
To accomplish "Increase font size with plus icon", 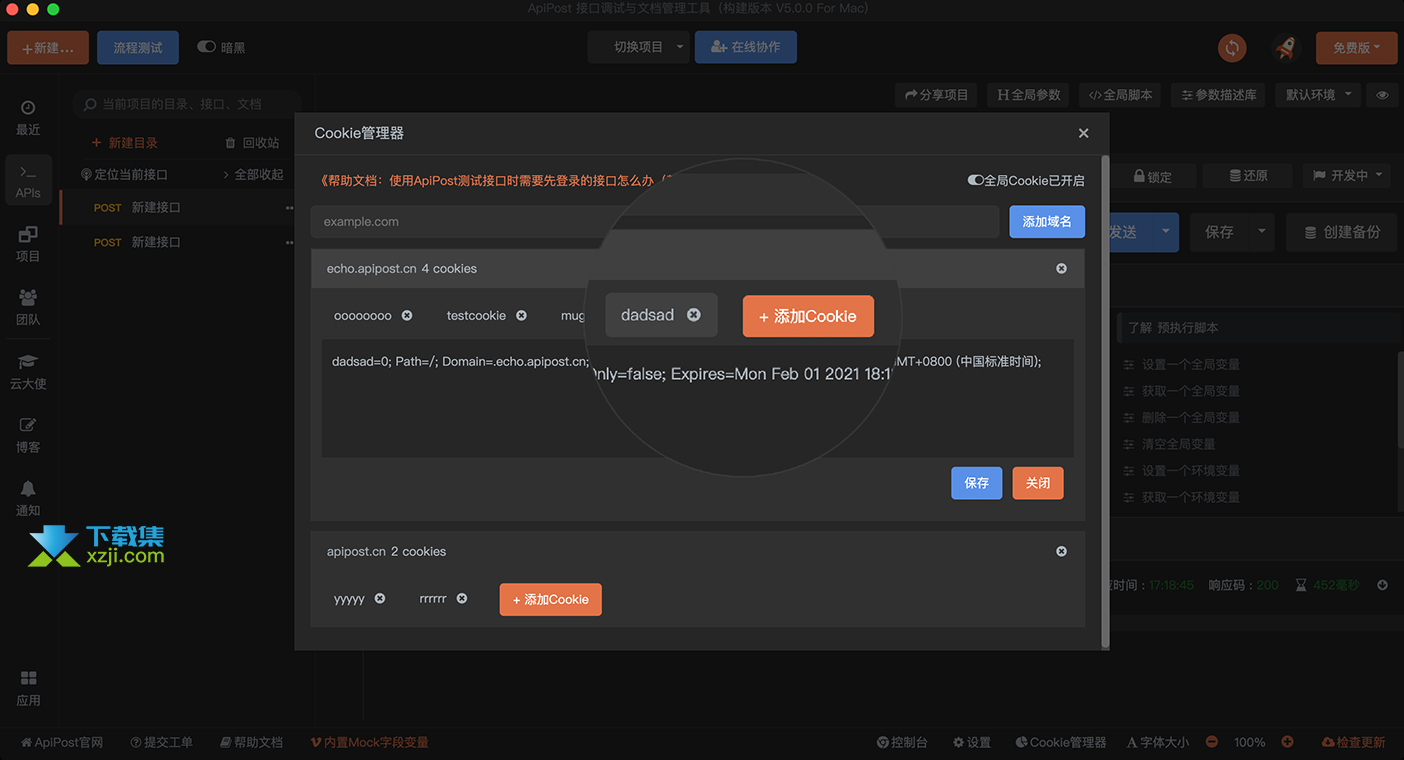I will (1288, 742).
